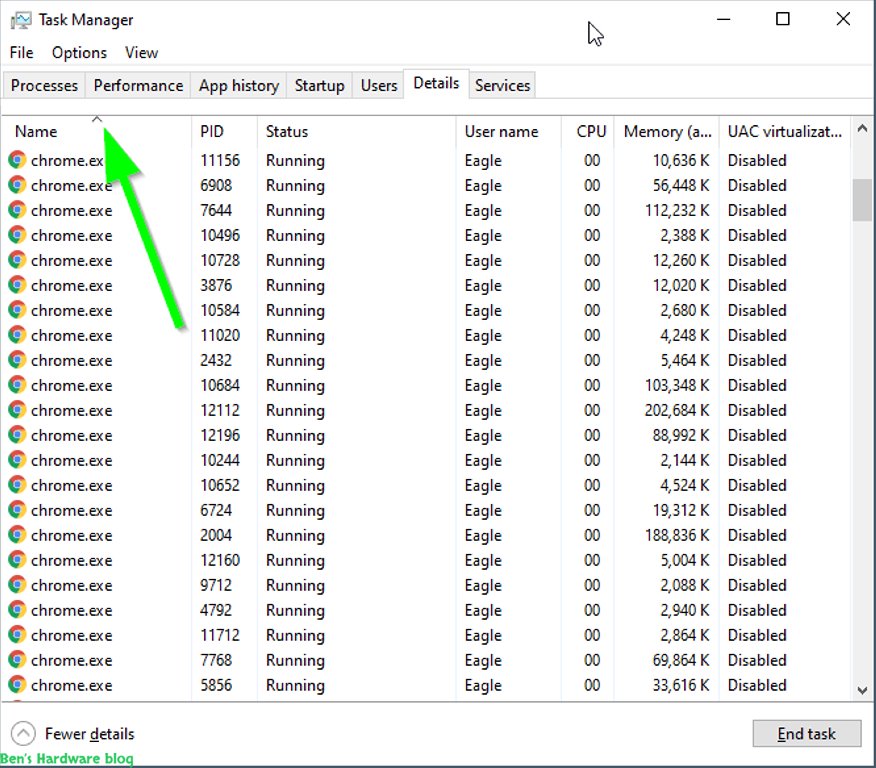
Task: Sort by the CPU column header
Action: coord(588,131)
